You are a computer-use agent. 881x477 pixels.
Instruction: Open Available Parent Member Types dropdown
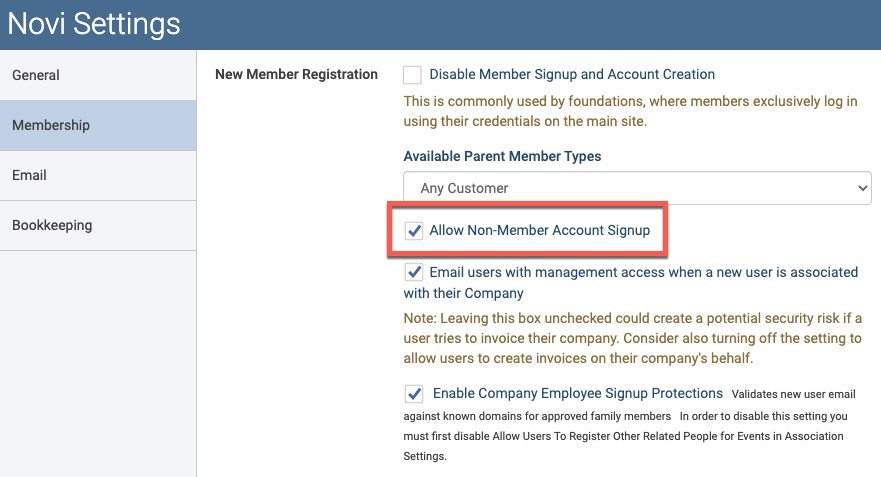coord(637,188)
